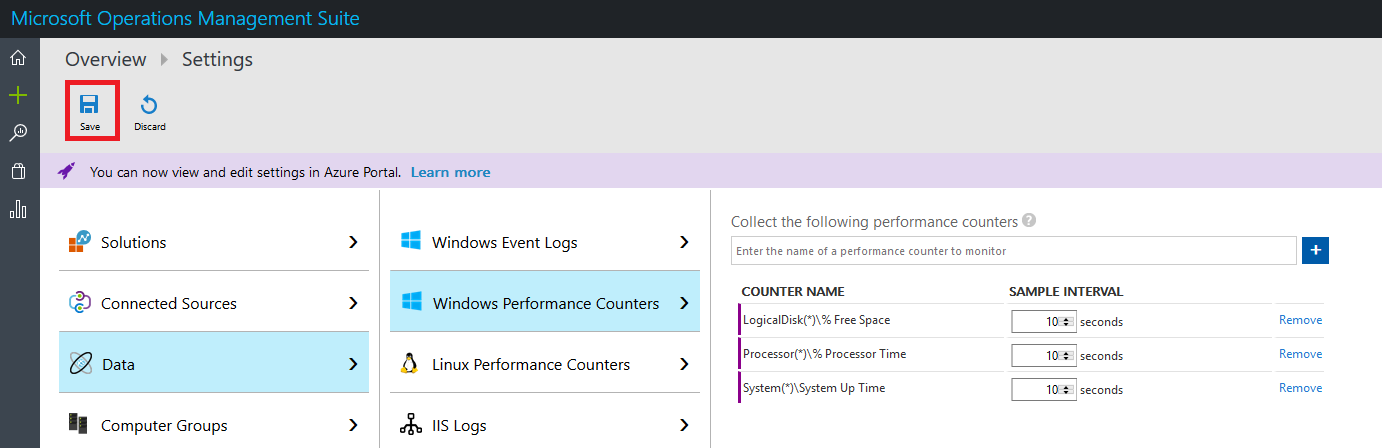Select Processor(*)\% Processor Time row text
The image size is (1382, 448).
click(x=825, y=354)
